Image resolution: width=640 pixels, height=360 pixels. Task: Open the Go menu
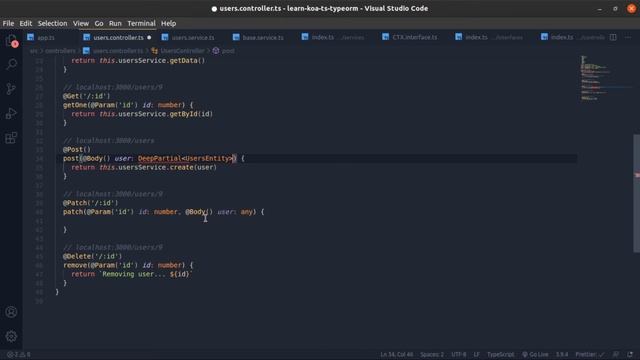pyautogui.click(x=99, y=23)
